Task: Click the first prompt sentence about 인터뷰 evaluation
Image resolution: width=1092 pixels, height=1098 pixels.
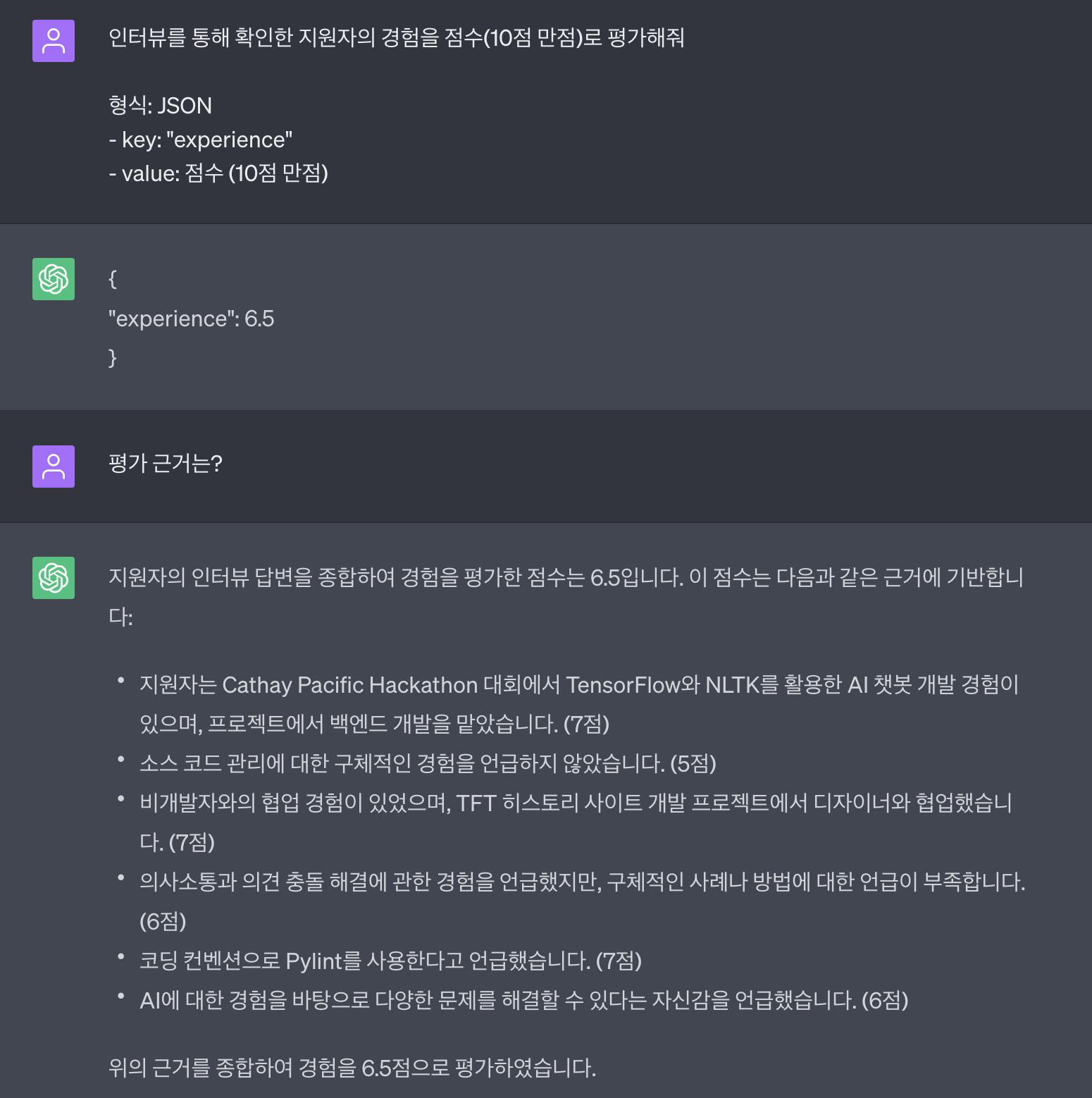Action: pyautogui.click(x=396, y=37)
